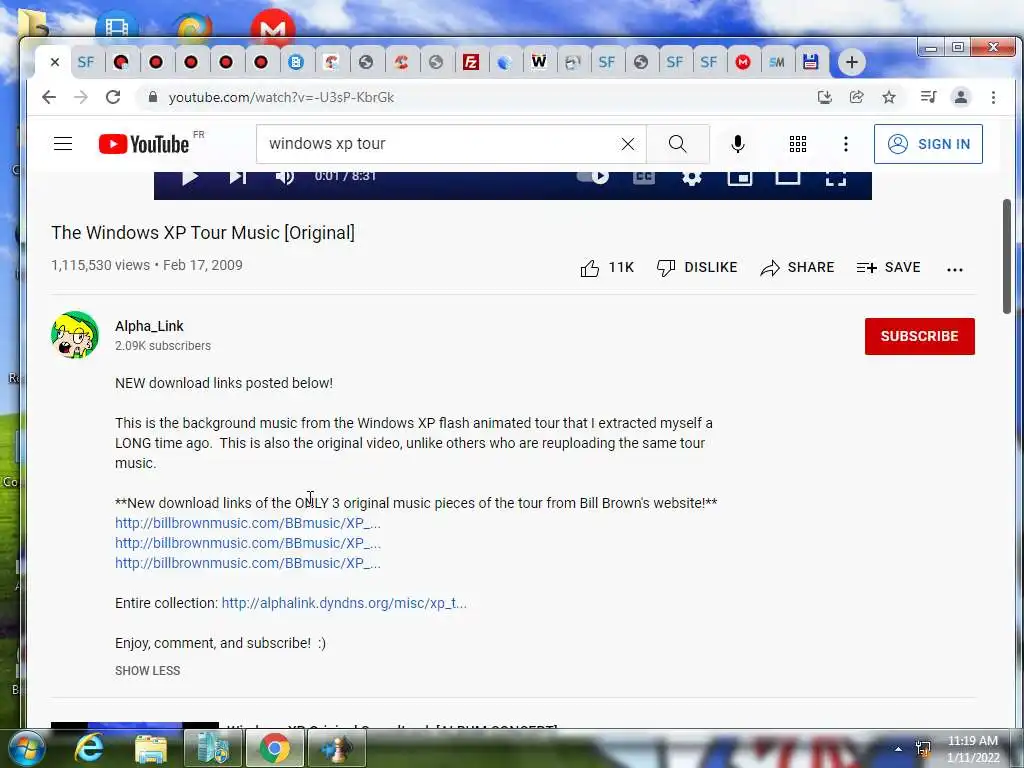Screen dimensions: 1024x768
Task: Open the YouTube guide hamburger menu
Action: (63, 144)
